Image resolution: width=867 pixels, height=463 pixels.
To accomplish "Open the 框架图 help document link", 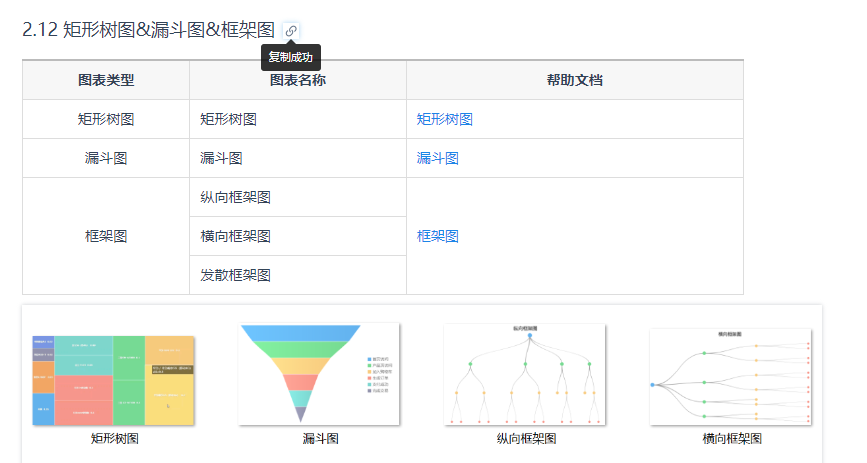I will pos(438,236).
